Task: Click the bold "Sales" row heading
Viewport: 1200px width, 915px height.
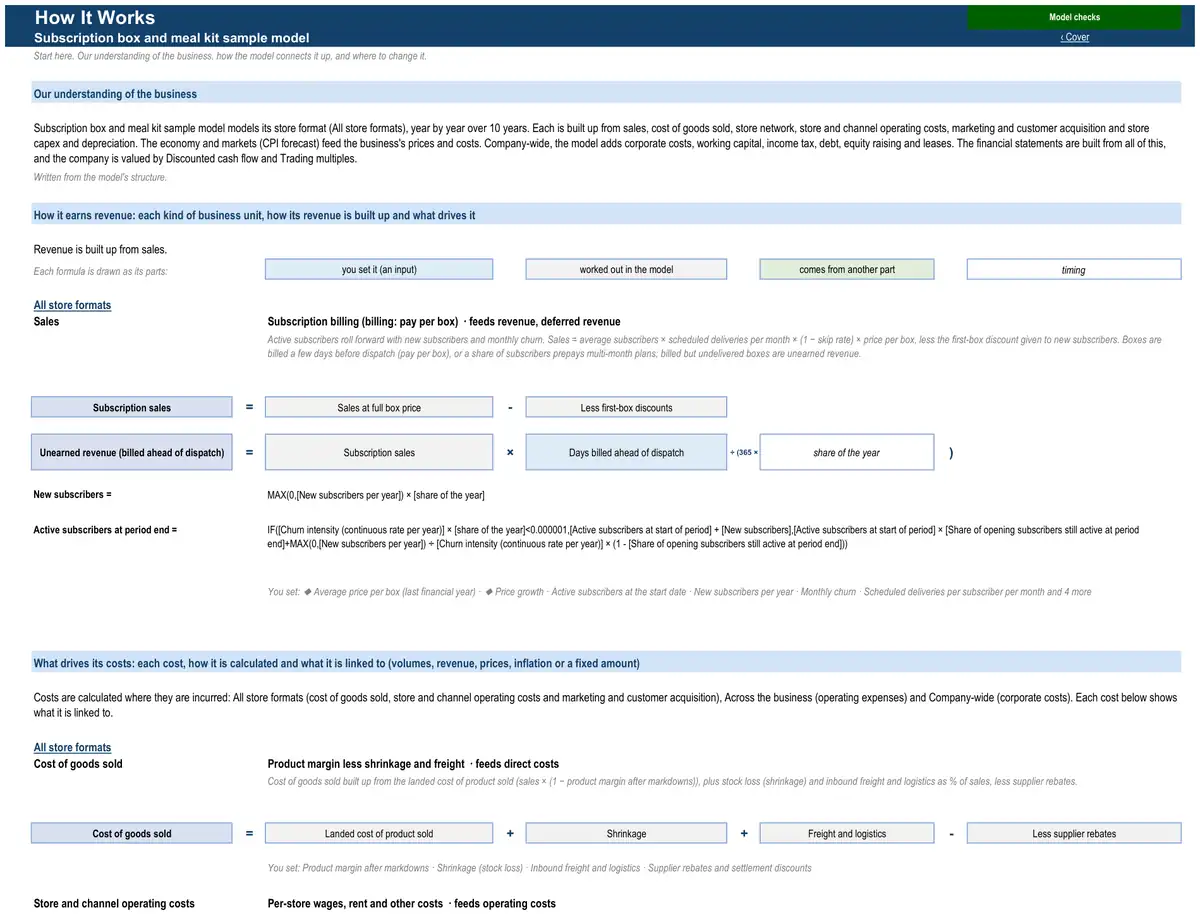Action: click(46, 321)
